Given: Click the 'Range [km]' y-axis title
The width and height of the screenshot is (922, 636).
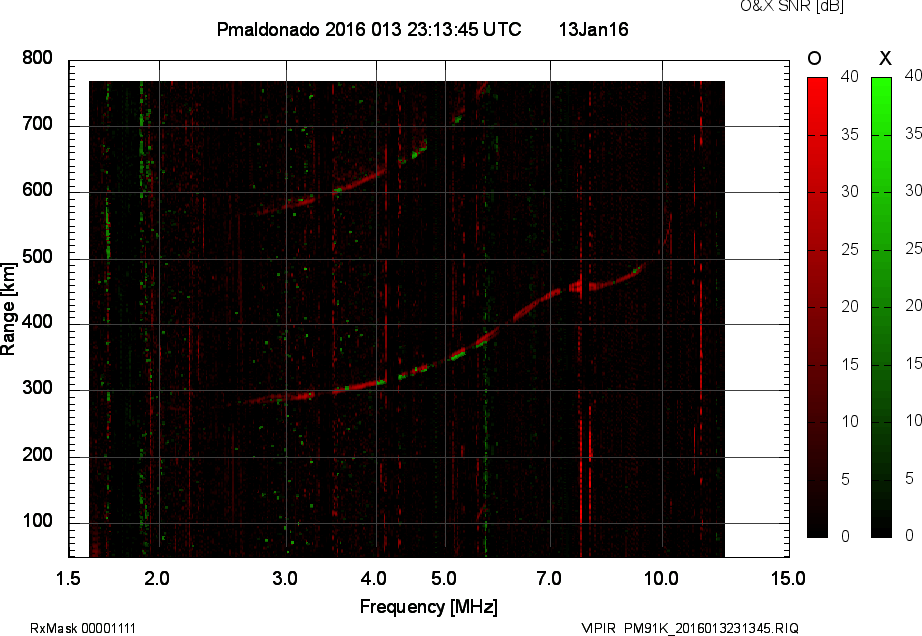Looking at the screenshot, I should [x=8, y=309].
